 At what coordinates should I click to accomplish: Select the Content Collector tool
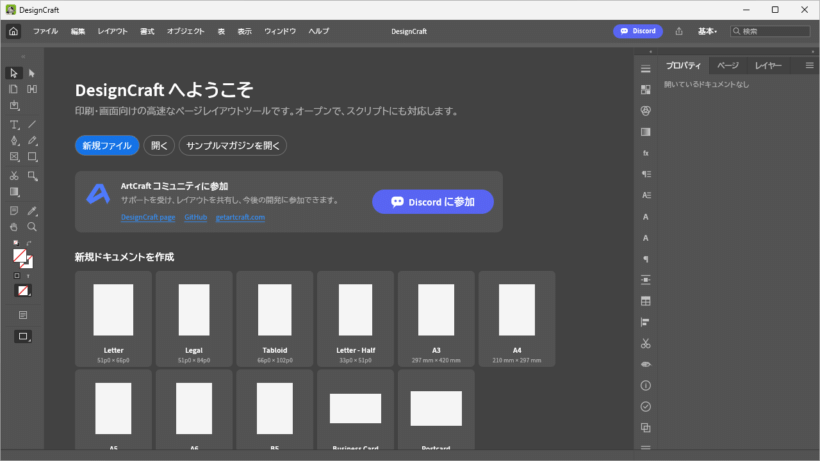click(14, 106)
